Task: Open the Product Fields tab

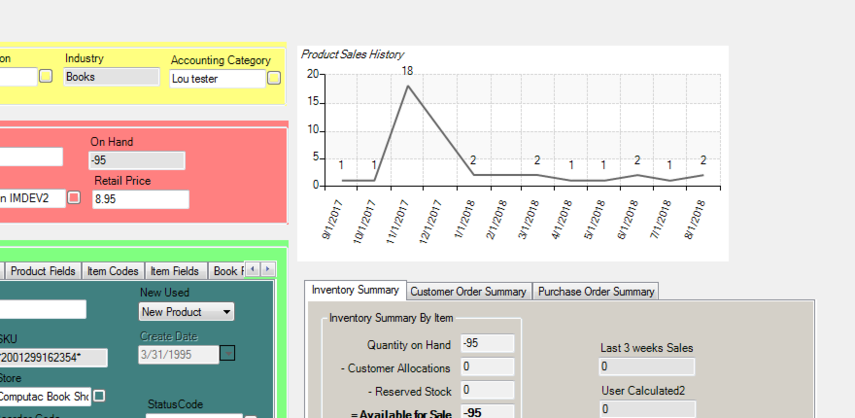Action: (43, 271)
